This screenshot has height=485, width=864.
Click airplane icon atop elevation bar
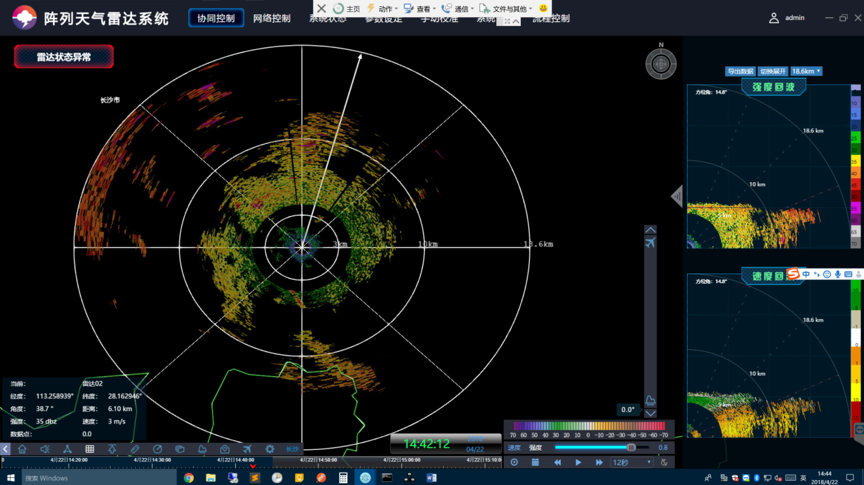(650, 242)
